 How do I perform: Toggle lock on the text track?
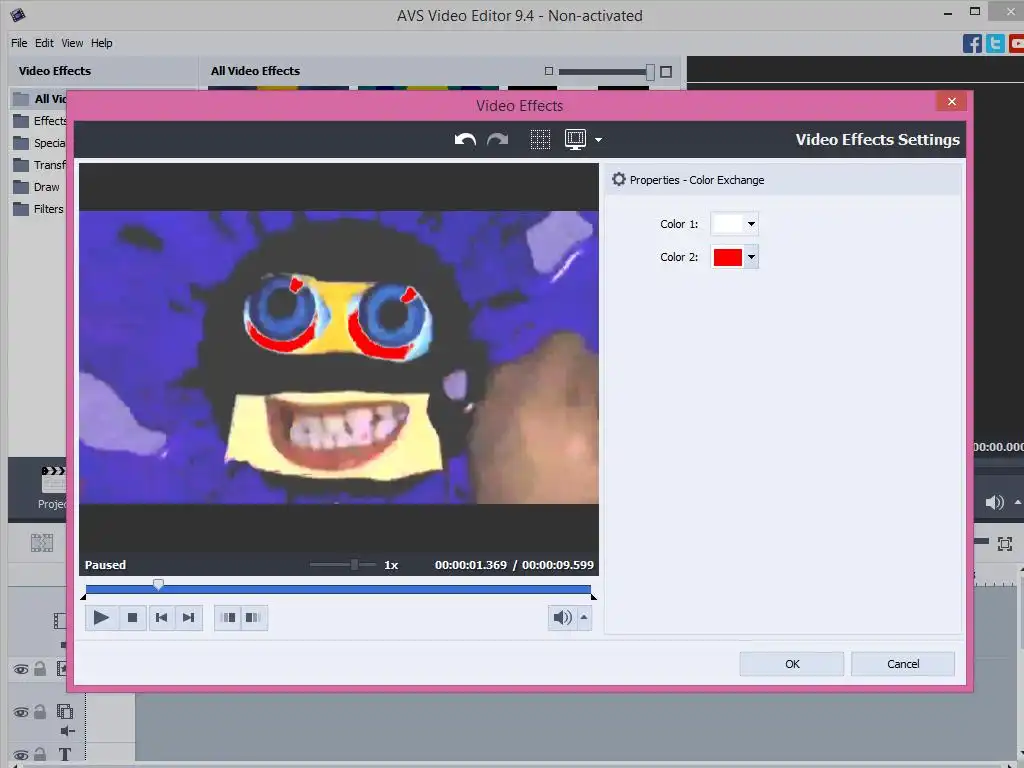click(40, 754)
